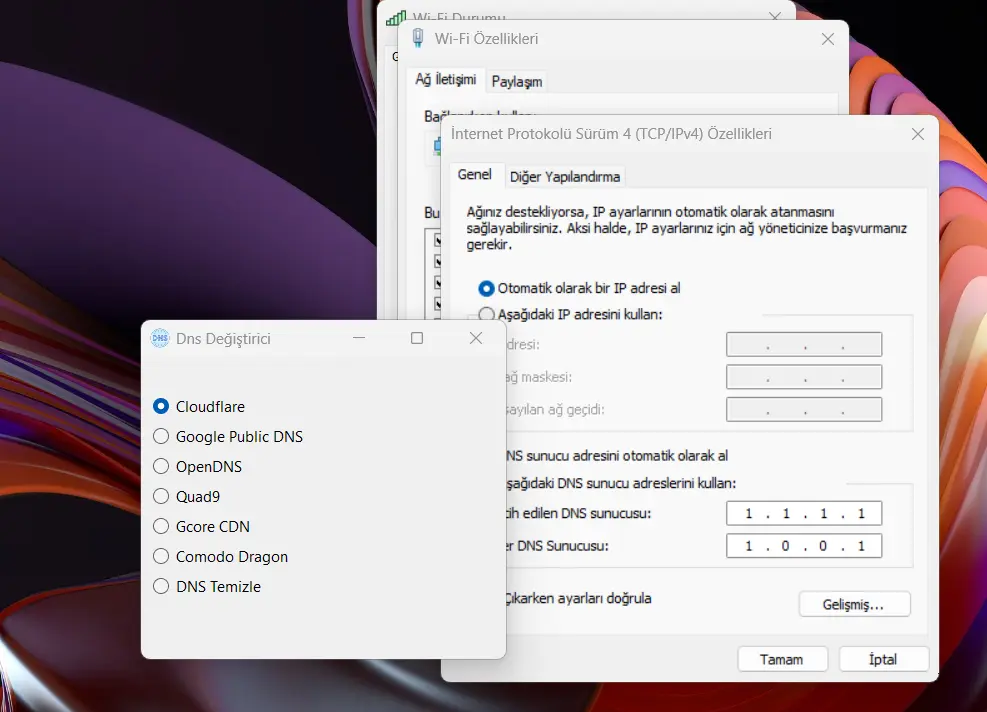The width and height of the screenshot is (987, 712).
Task: Click the alternate DNS server field 1.0.0.1
Action: coord(804,546)
